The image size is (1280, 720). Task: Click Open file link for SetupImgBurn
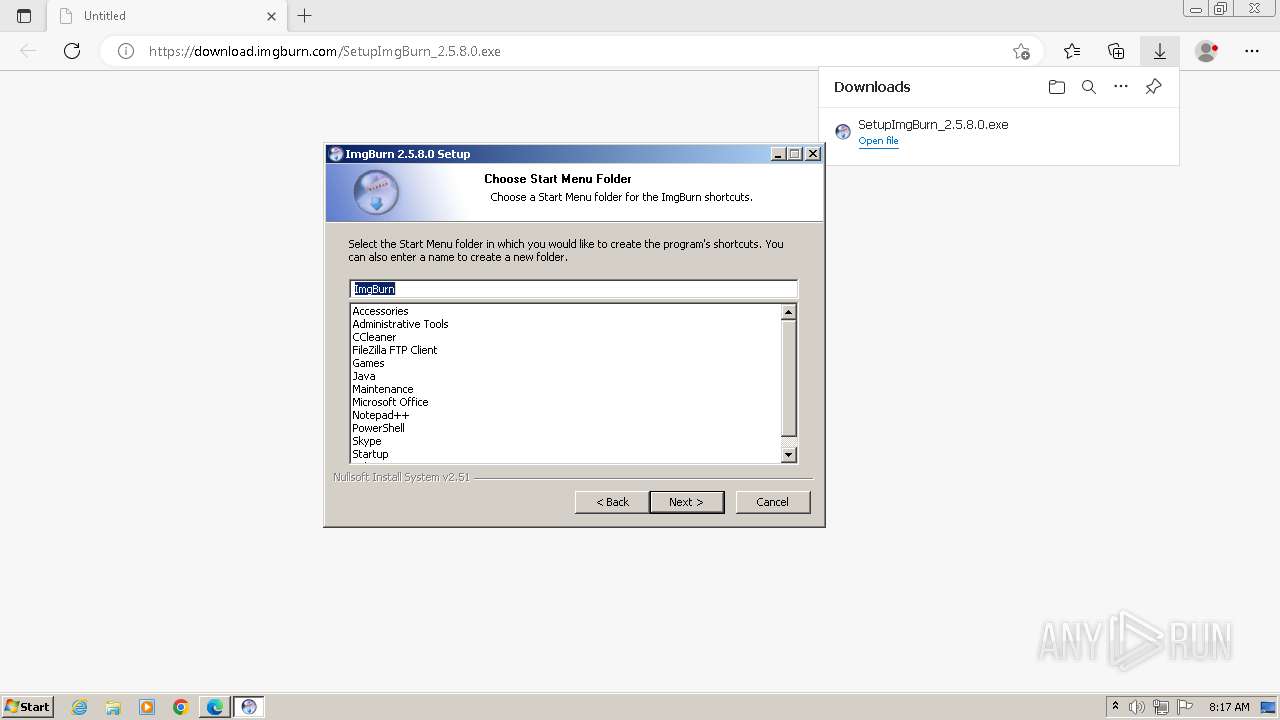(x=878, y=141)
